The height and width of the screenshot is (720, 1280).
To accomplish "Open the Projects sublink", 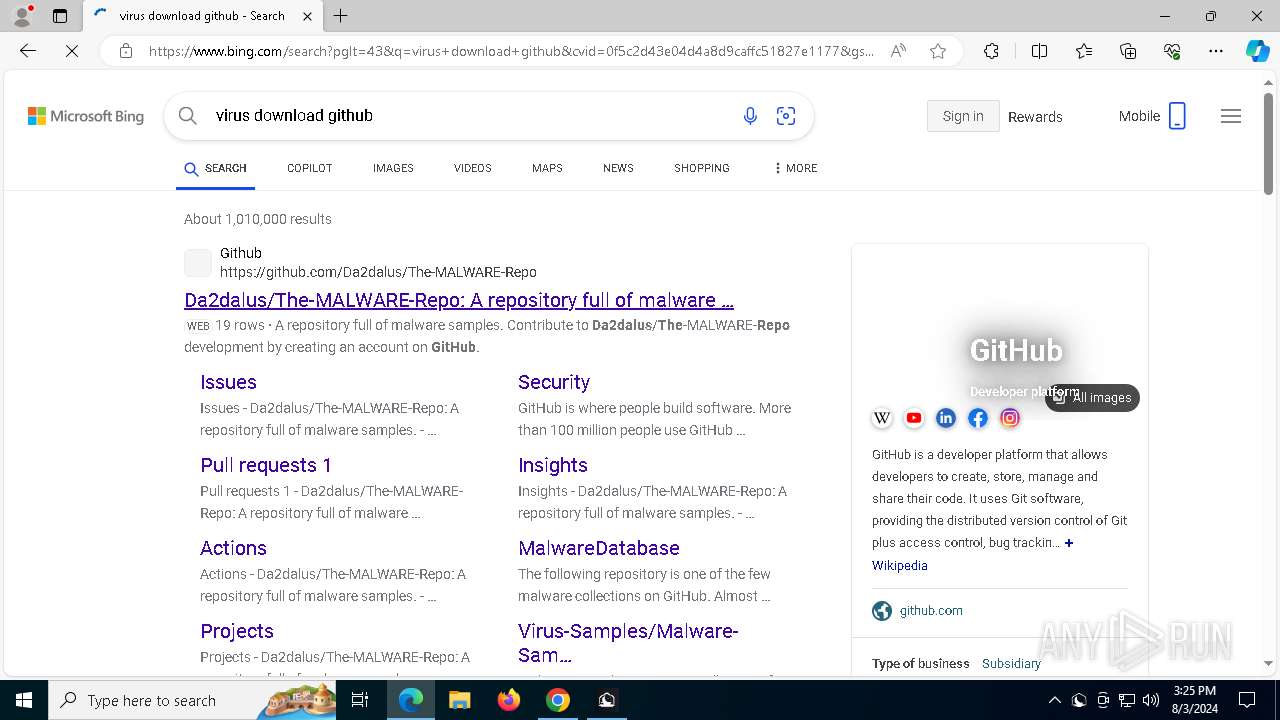I will tap(237, 631).
